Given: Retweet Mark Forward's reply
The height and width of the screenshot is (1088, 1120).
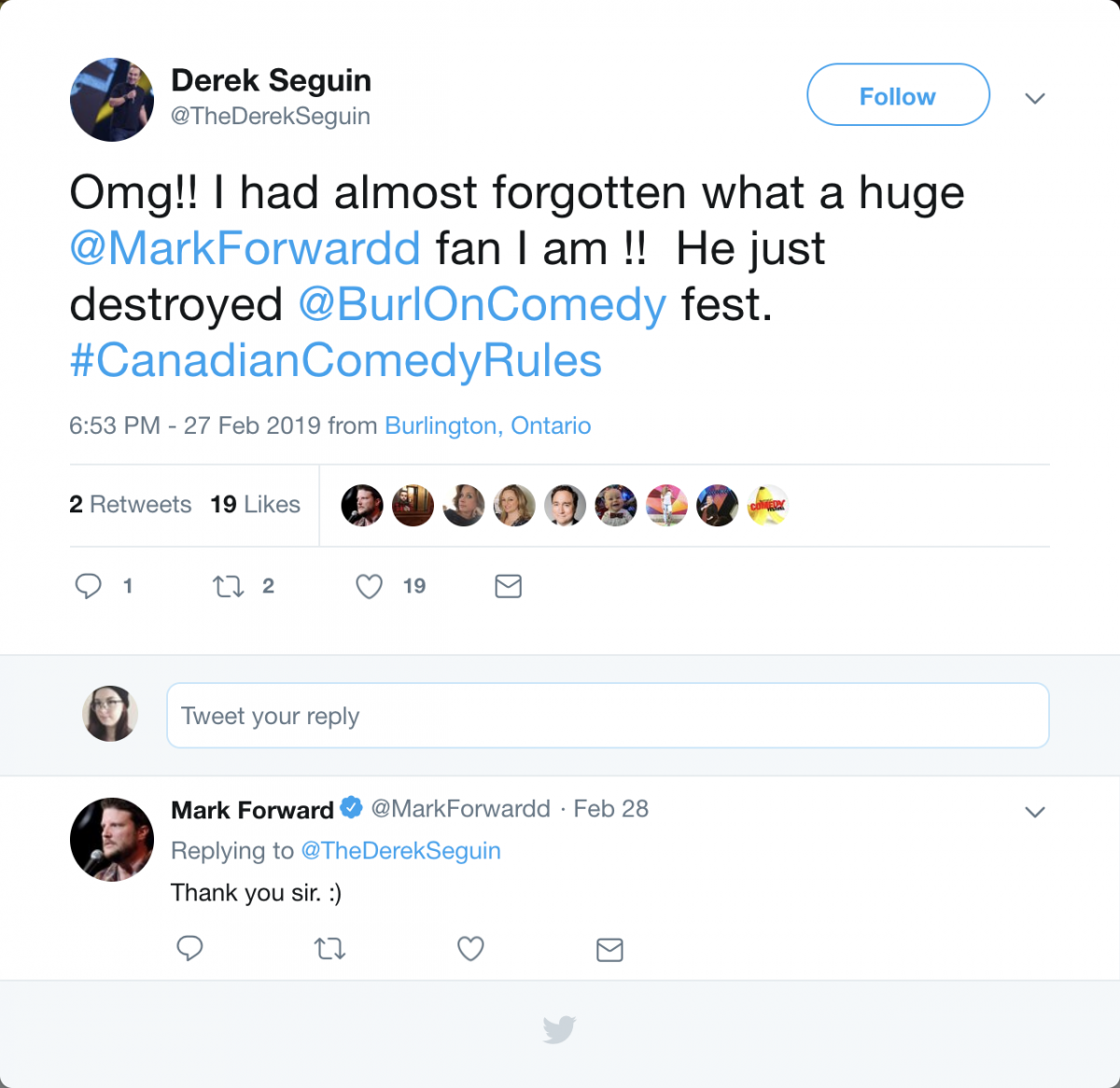Looking at the screenshot, I should tap(329, 949).
